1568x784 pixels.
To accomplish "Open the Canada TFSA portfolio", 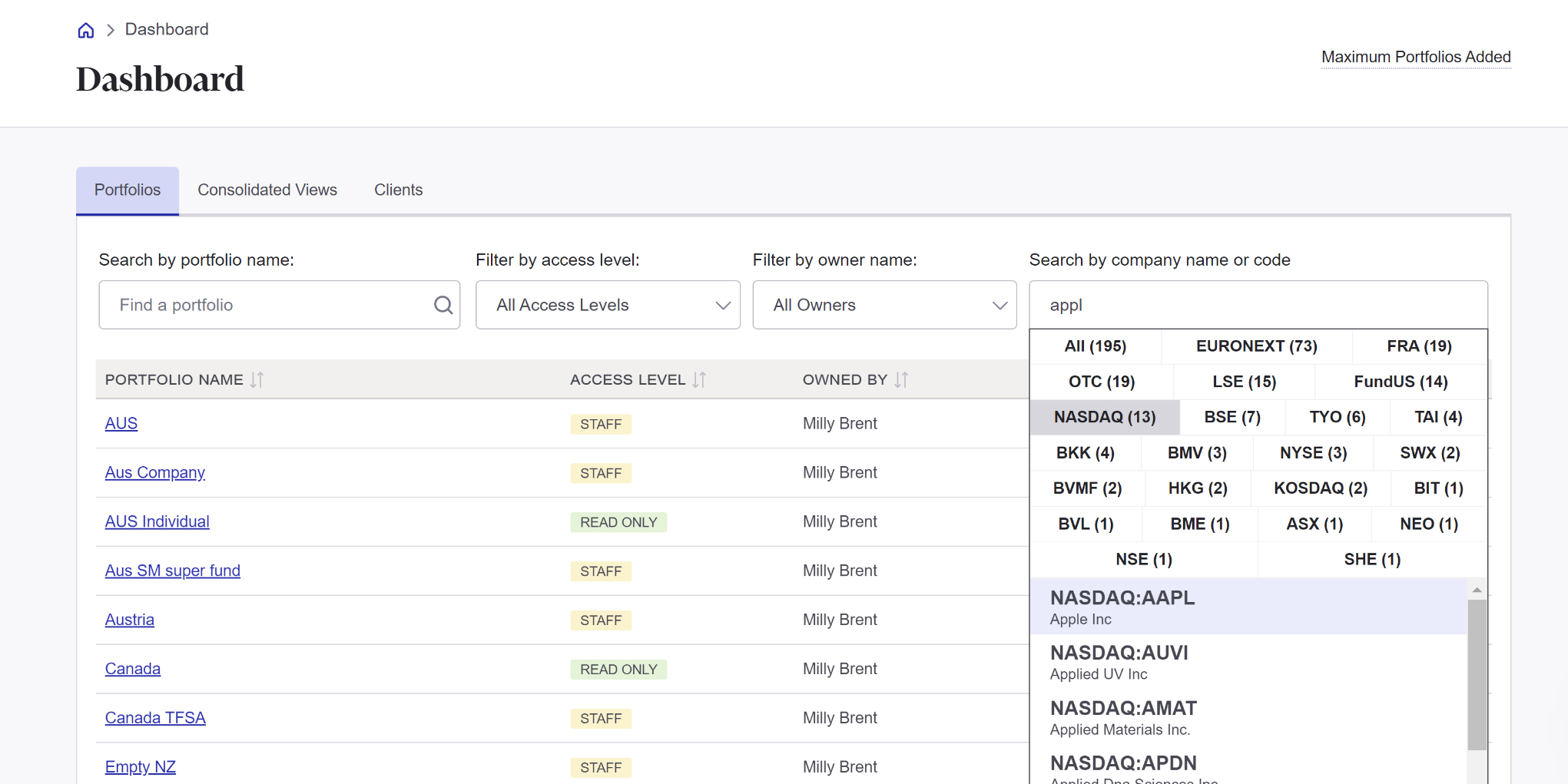I will (x=155, y=717).
